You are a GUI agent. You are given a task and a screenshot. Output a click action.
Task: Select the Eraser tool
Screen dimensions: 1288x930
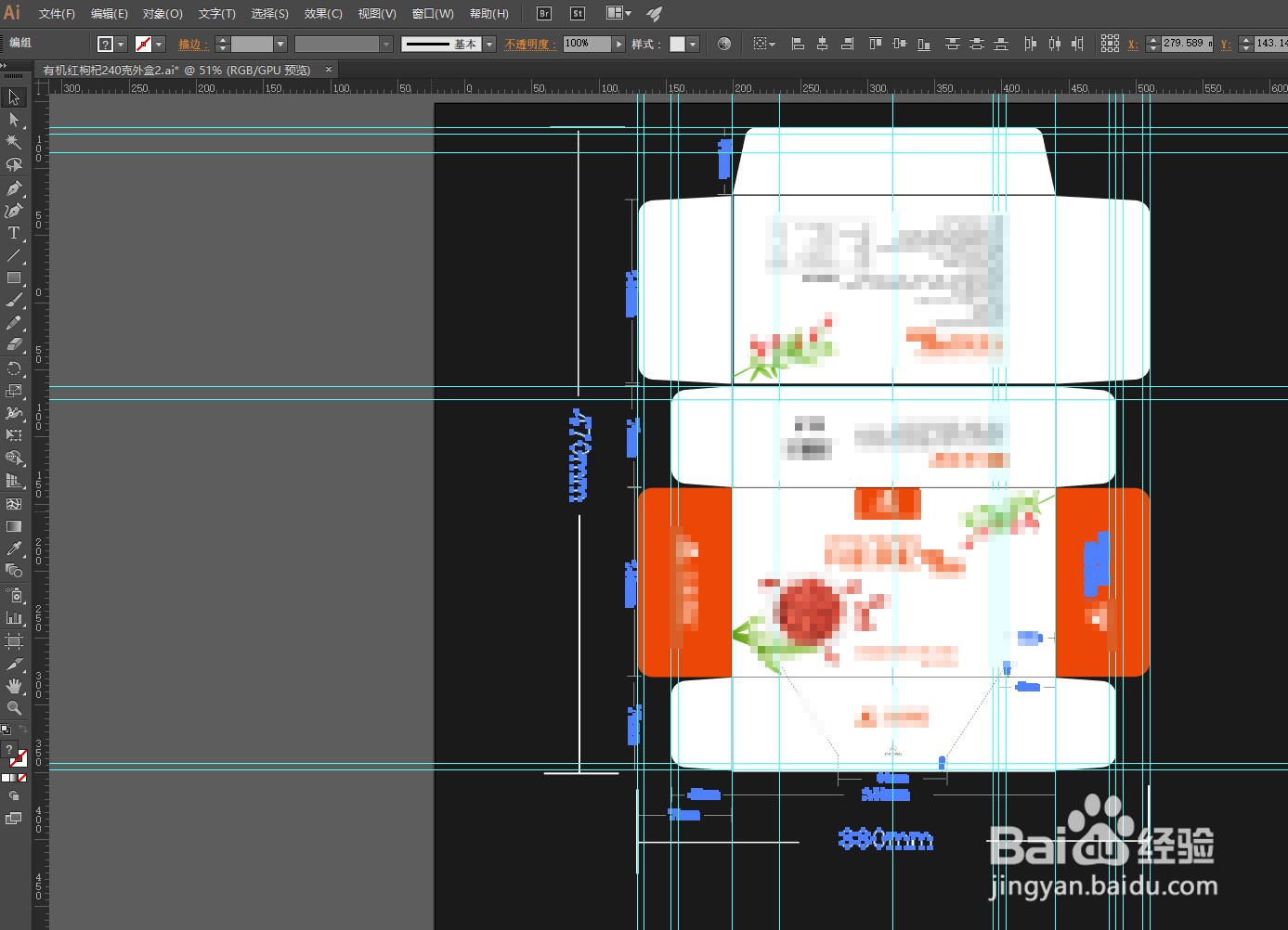pos(14,345)
